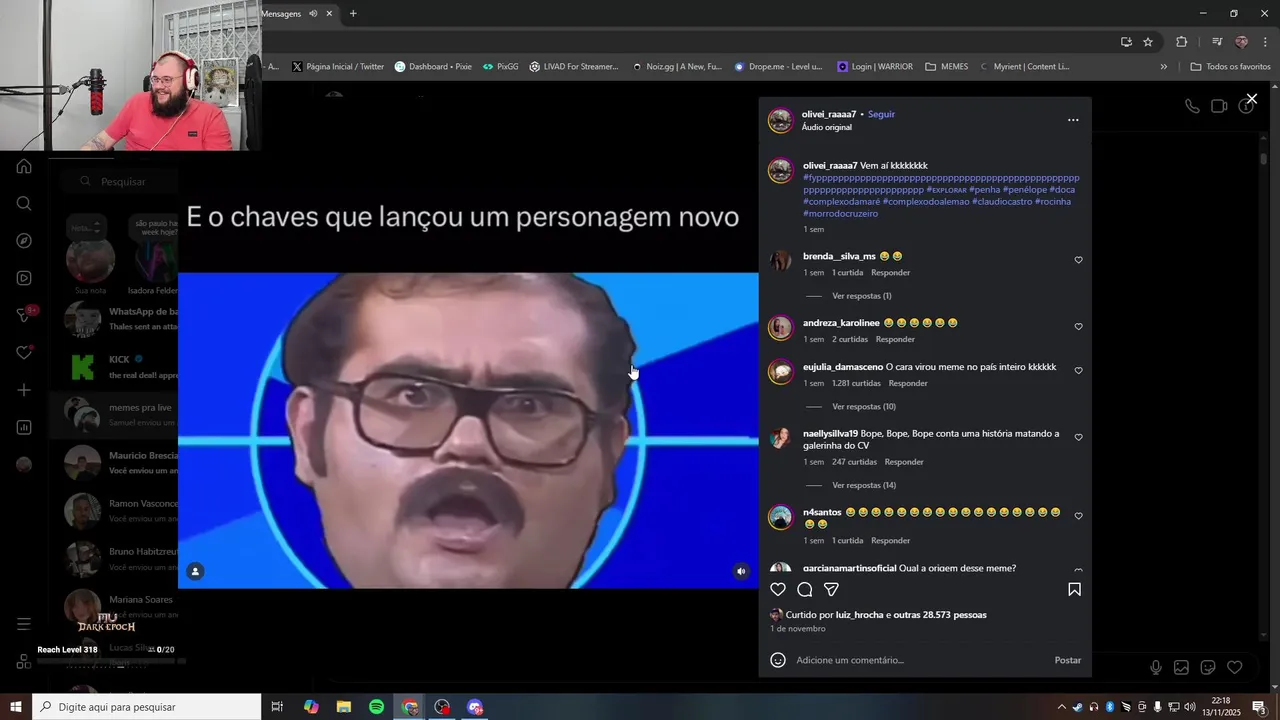Follow olivei_raaaa7 with Seguir
Screen dimensions: 1280x720
tap(881, 114)
